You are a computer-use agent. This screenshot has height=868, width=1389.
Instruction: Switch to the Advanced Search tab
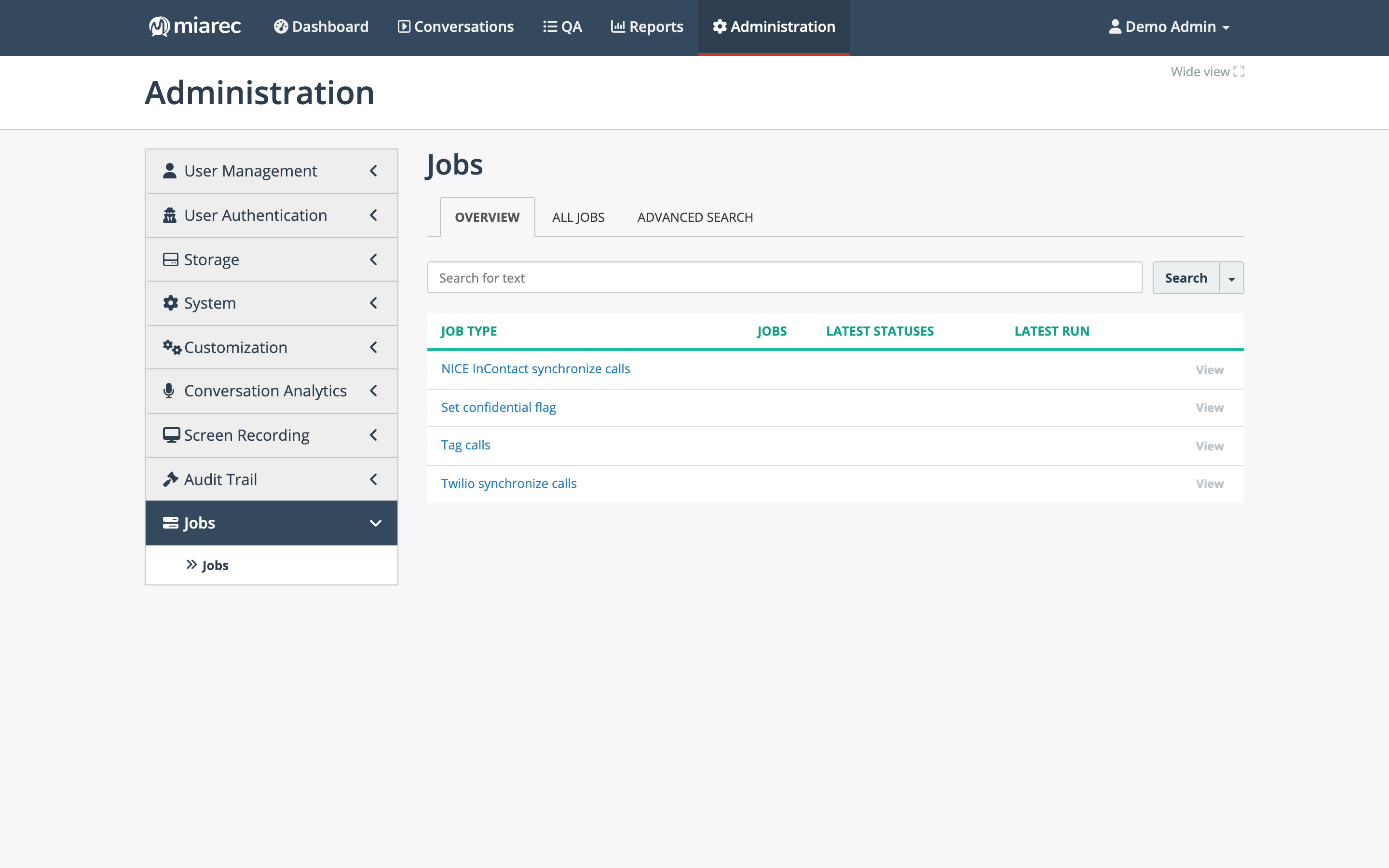695,217
